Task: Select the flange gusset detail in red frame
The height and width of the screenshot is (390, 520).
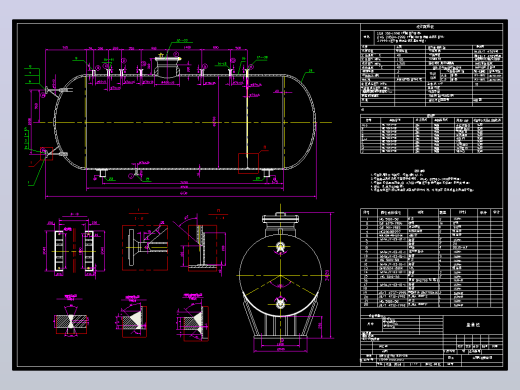Action: coord(145,248)
